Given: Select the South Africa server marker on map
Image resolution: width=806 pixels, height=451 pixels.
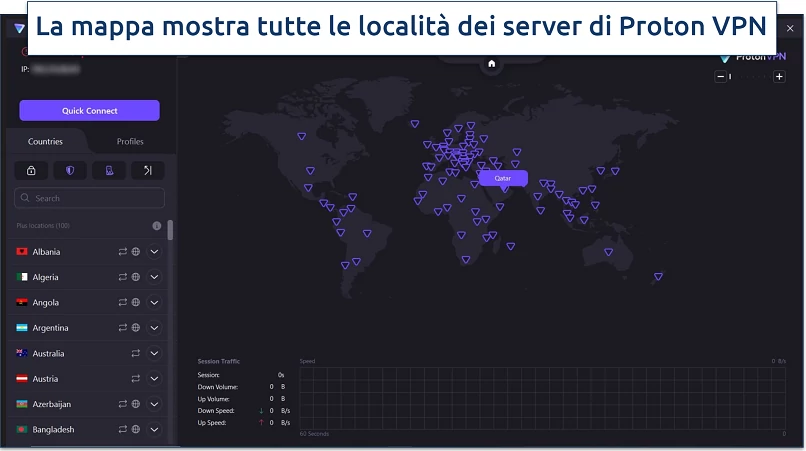Looking at the screenshot, I should [466, 260].
